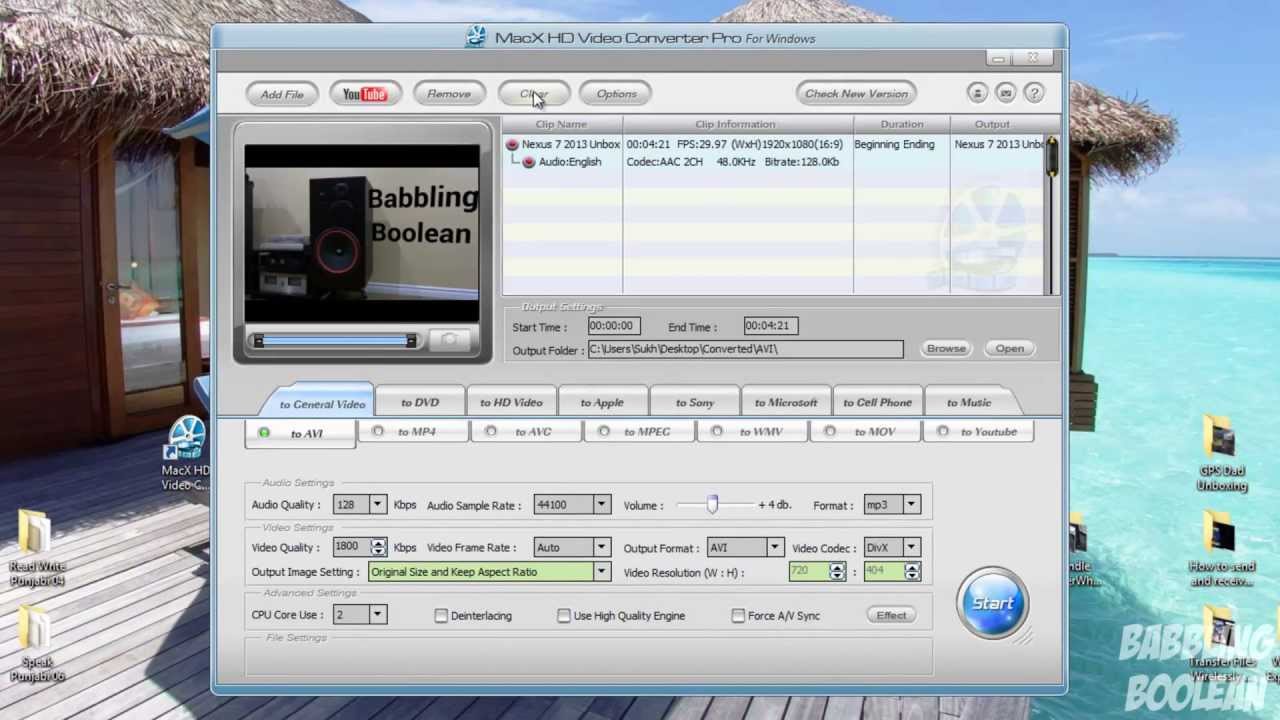Image resolution: width=1280 pixels, height=720 pixels.
Task: Click the End Time field
Action: pos(770,326)
